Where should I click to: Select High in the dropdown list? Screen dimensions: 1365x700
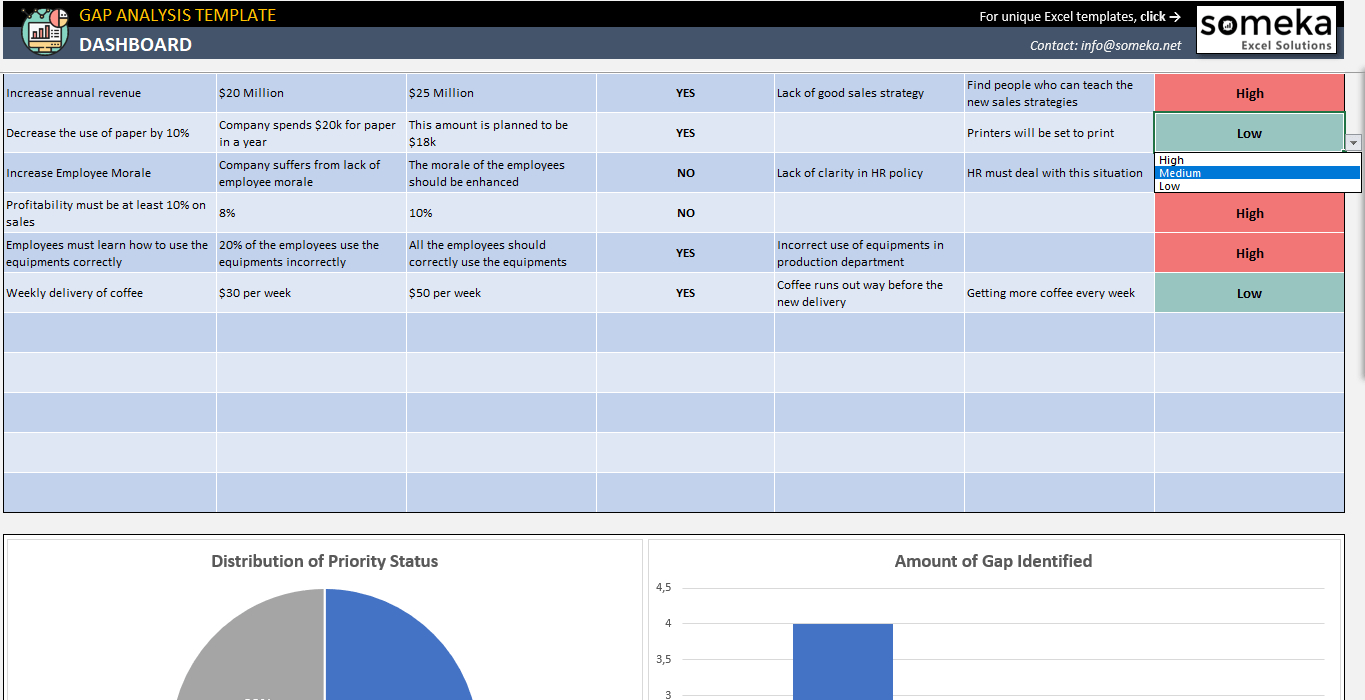click(1258, 160)
